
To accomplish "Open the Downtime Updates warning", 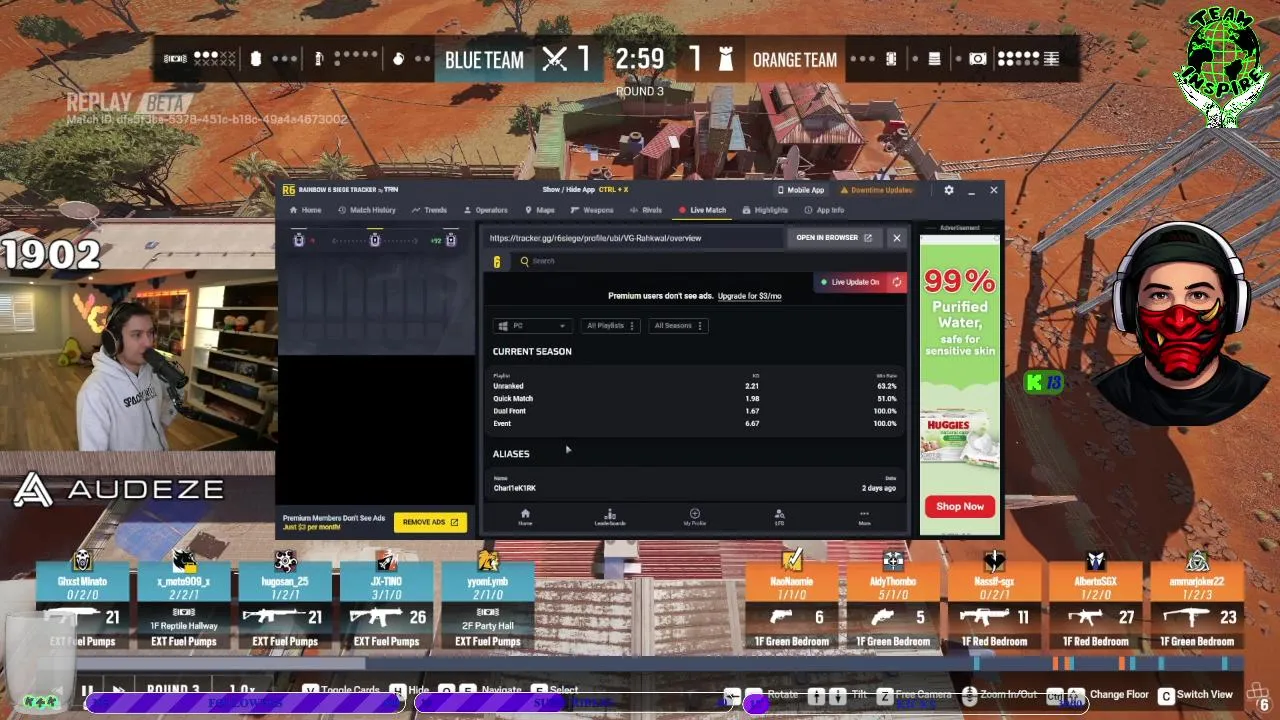I will (876, 190).
